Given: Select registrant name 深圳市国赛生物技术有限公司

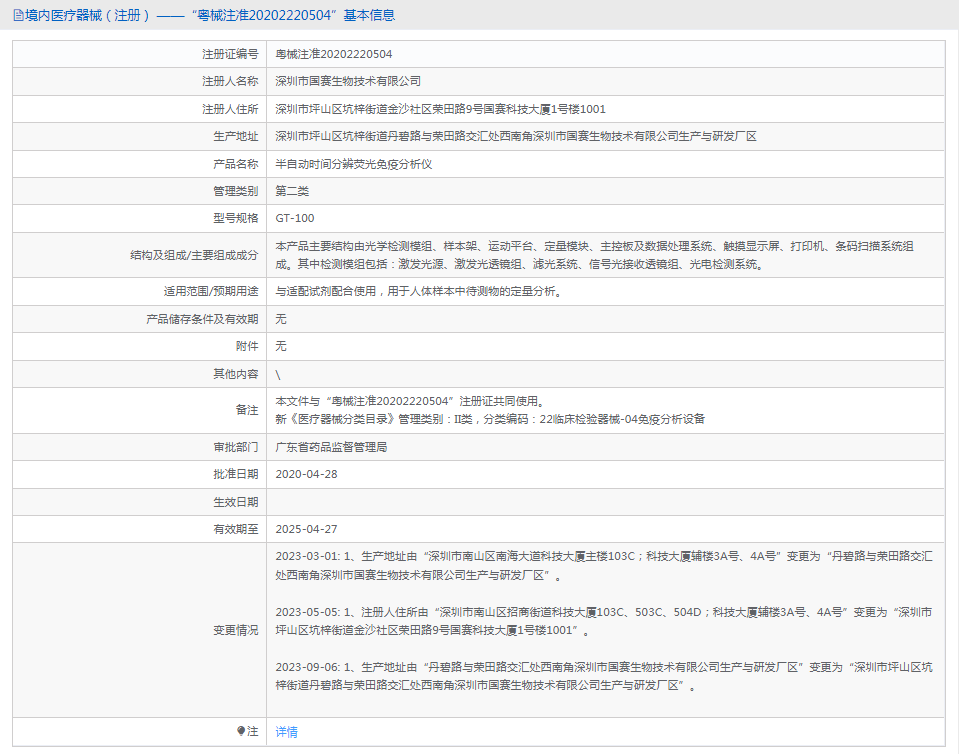Looking at the screenshot, I should point(348,81).
